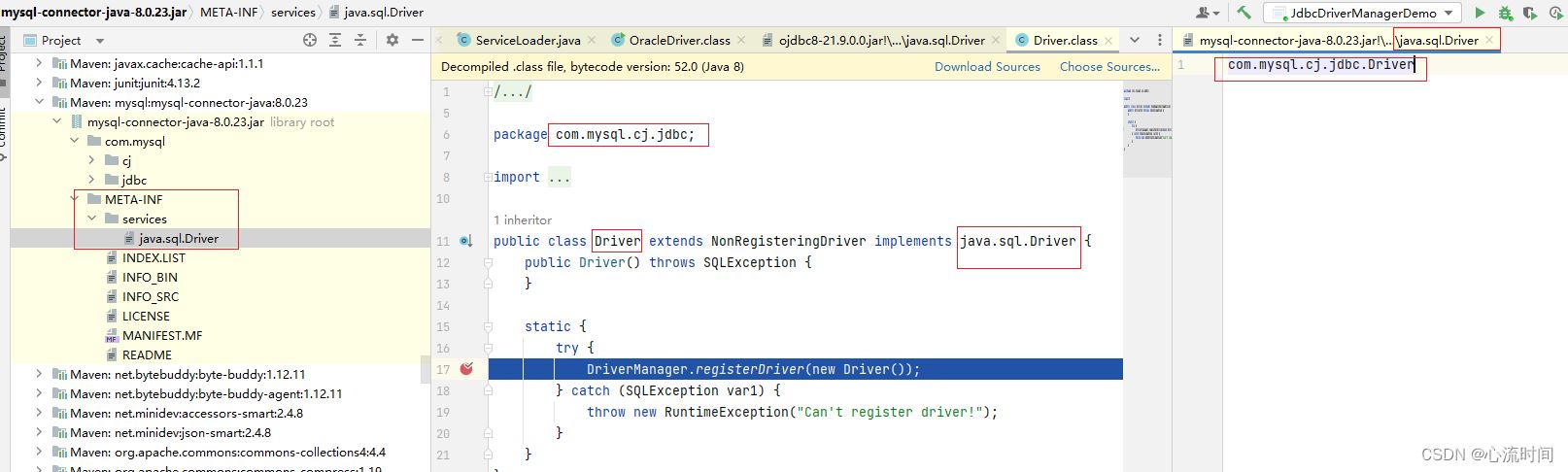Open Project panel settings gear
Viewport: 1568px width, 472px height.
392,40
